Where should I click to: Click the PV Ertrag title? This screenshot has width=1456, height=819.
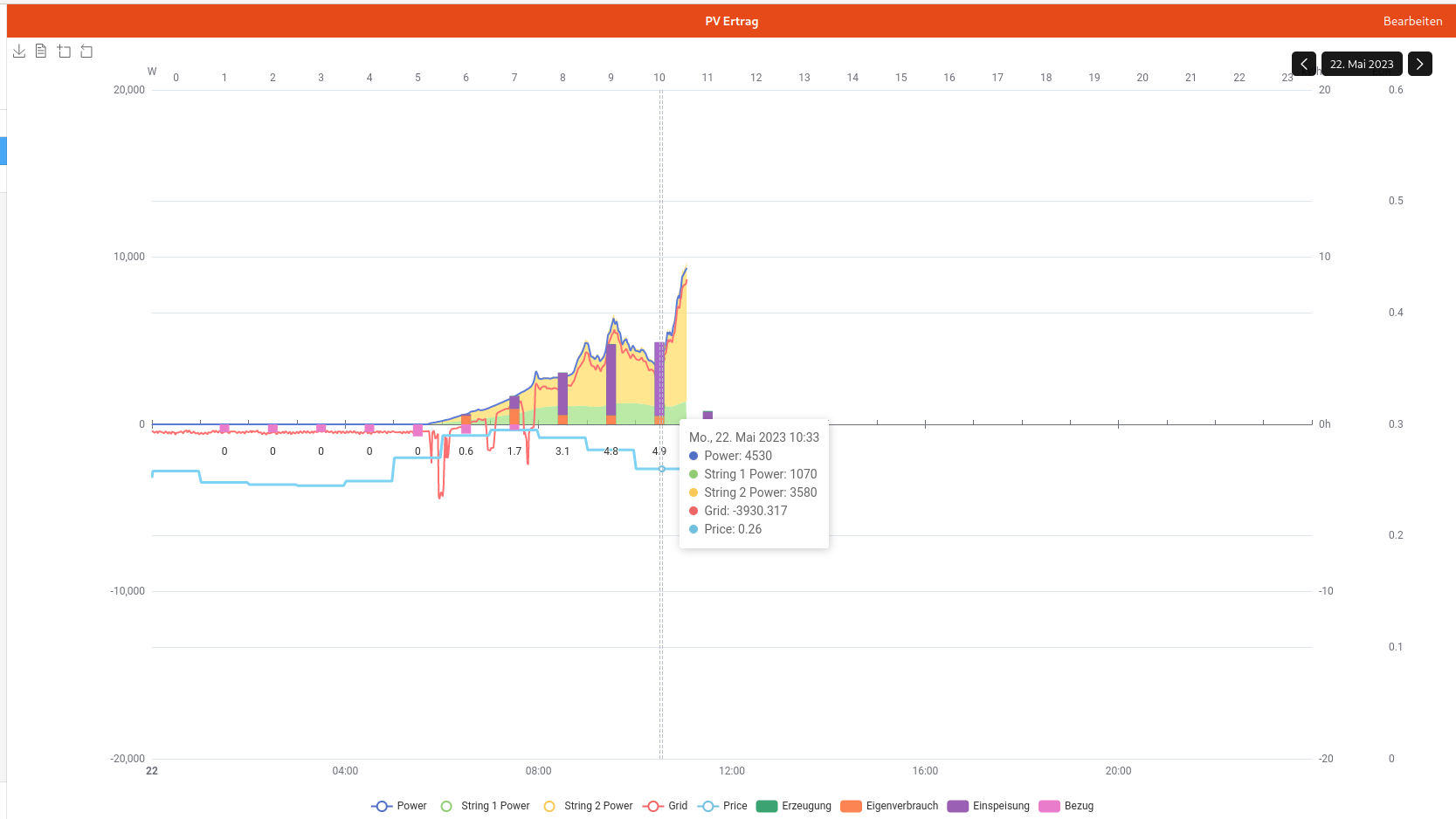[731, 21]
